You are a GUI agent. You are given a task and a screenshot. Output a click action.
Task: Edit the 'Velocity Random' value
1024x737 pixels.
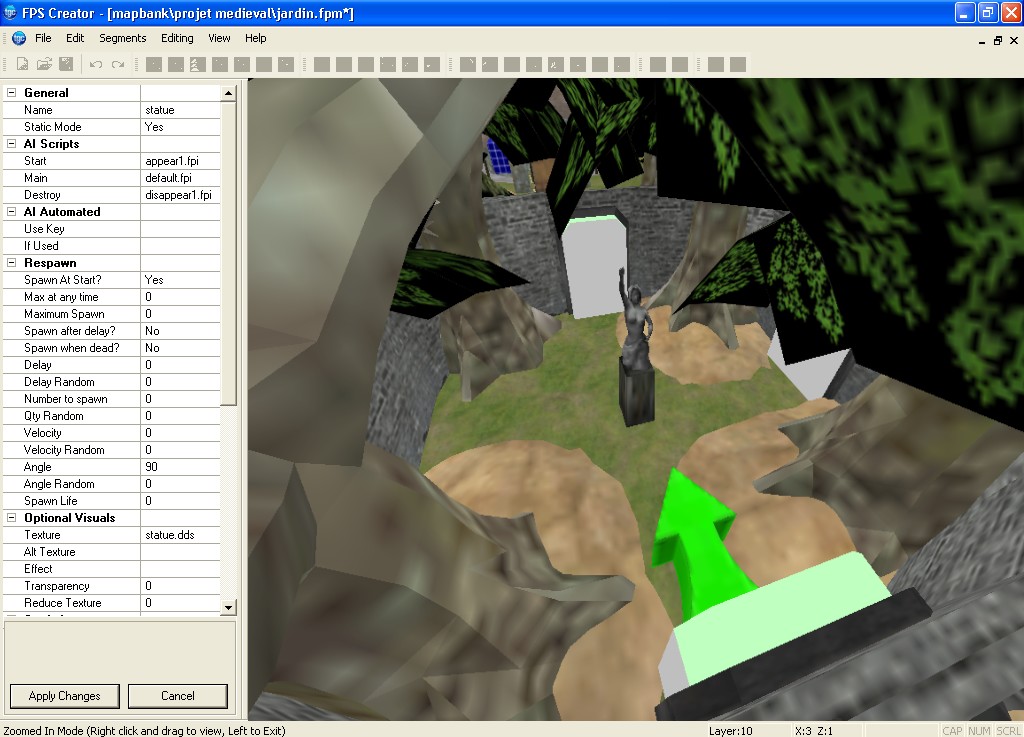[x=180, y=450]
